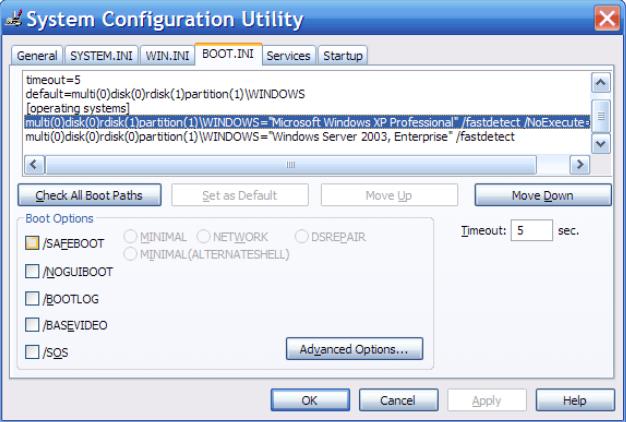Image resolution: width=626 pixels, height=422 pixels.
Task: Open Advanced Options dialog
Action: [354, 349]
